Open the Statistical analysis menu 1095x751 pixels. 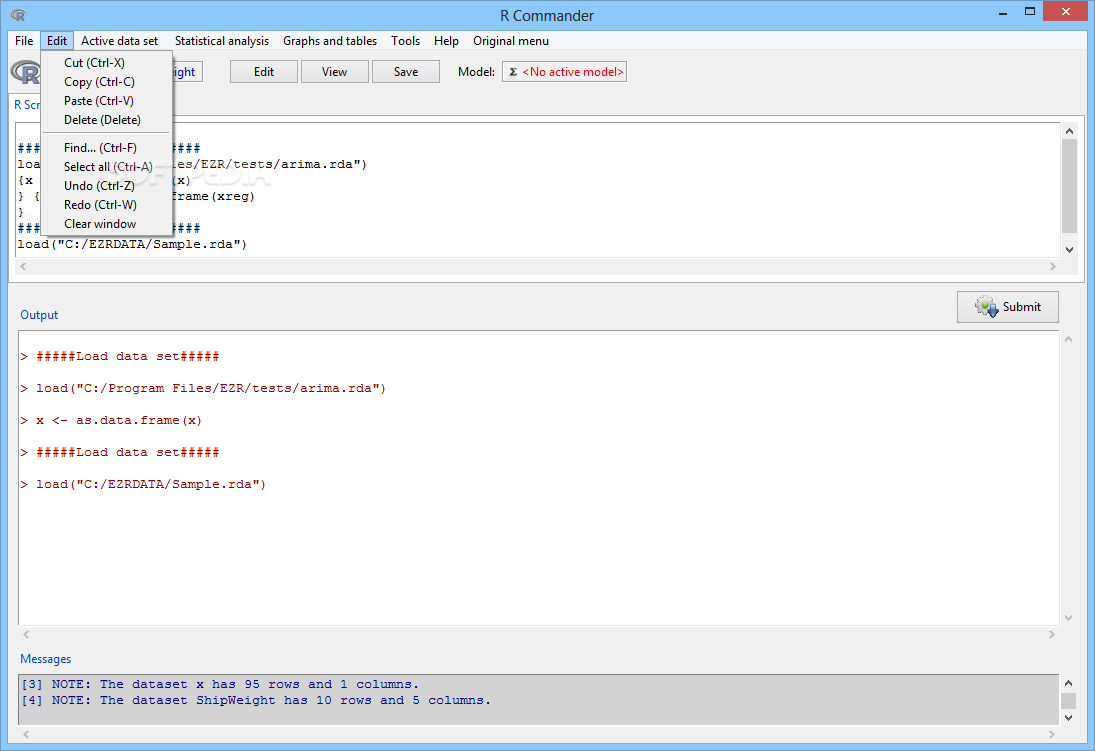point(221,41)
